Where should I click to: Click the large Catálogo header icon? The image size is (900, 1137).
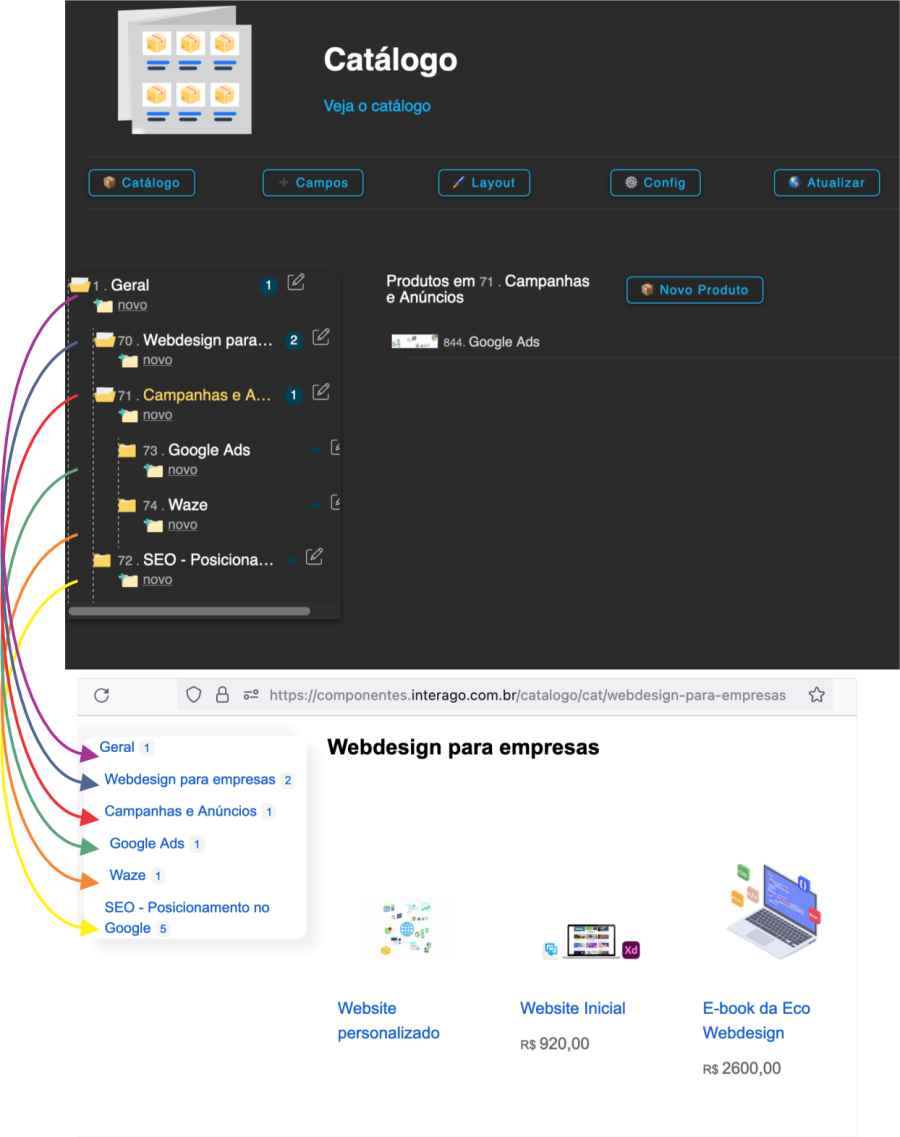(x=184, y=72)
